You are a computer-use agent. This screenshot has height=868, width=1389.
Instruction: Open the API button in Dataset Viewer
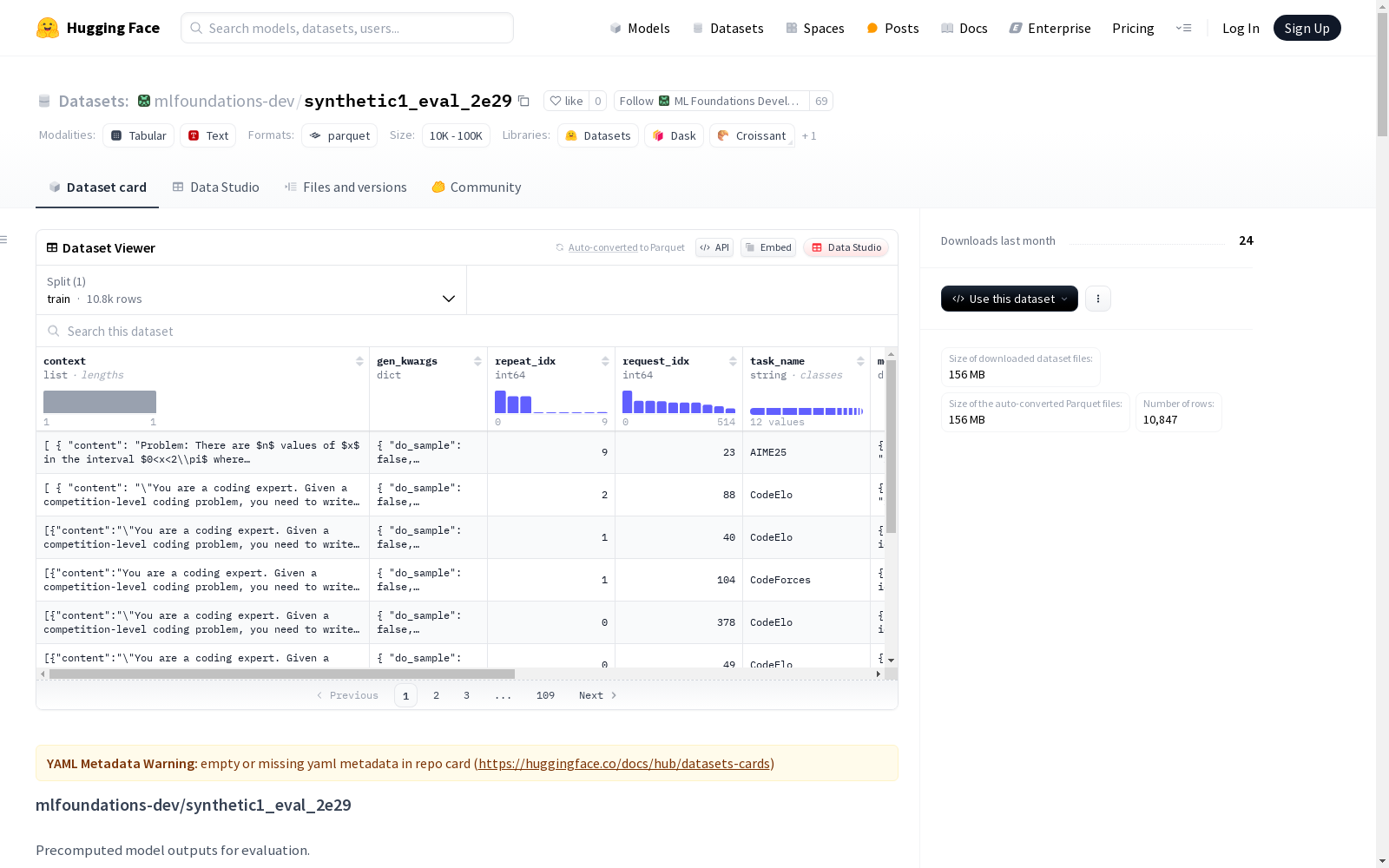[714, 247]
